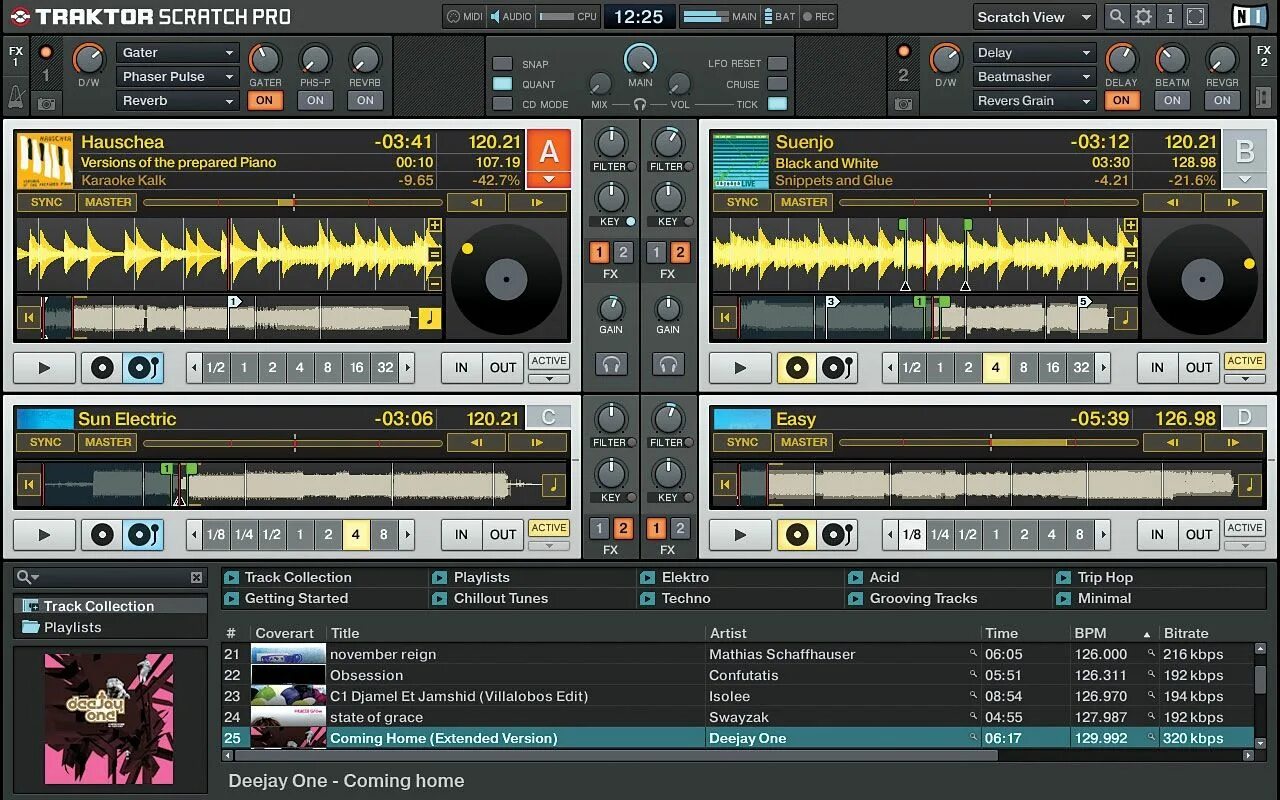Open the Delay effect dropdown
Screen dimensions: 1280x800
(1034, 53)
